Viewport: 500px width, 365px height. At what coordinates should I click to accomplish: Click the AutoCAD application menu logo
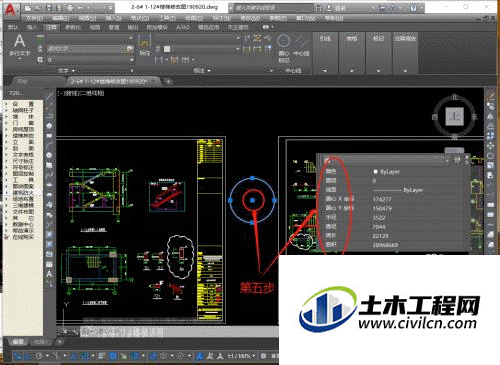(x=11, y=9)
